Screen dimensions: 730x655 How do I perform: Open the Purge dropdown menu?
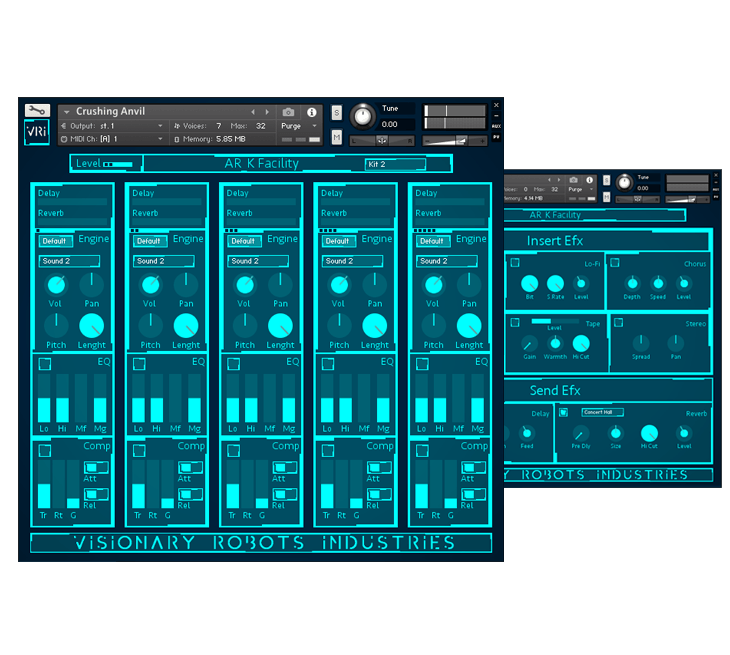299,126
